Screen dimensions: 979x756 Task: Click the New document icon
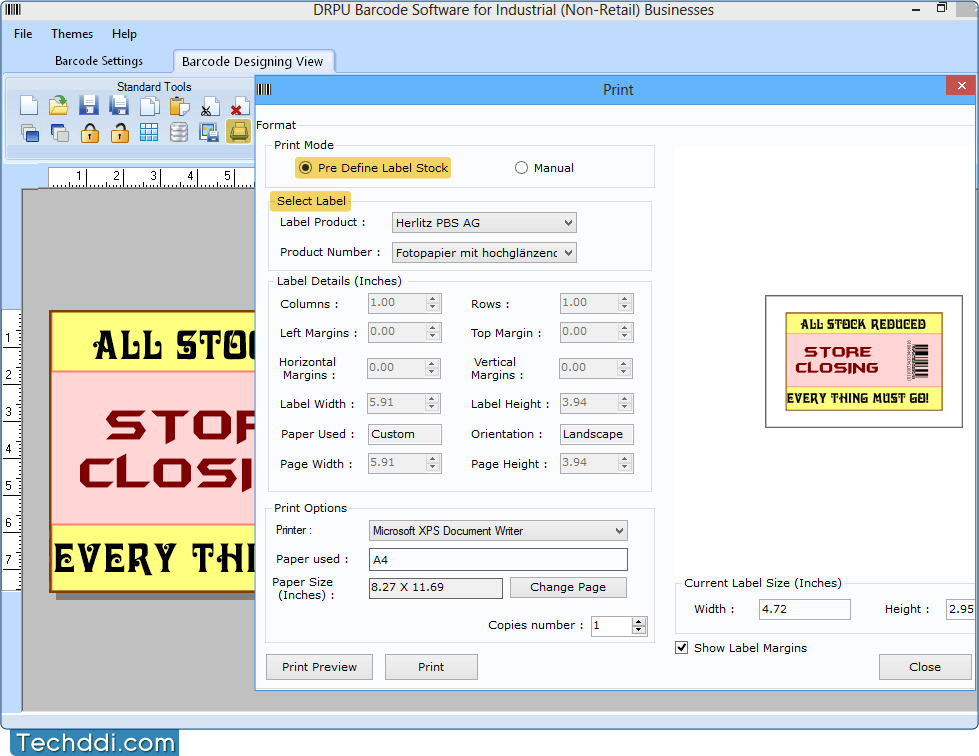pyautogui.click(x=29, y=106)
